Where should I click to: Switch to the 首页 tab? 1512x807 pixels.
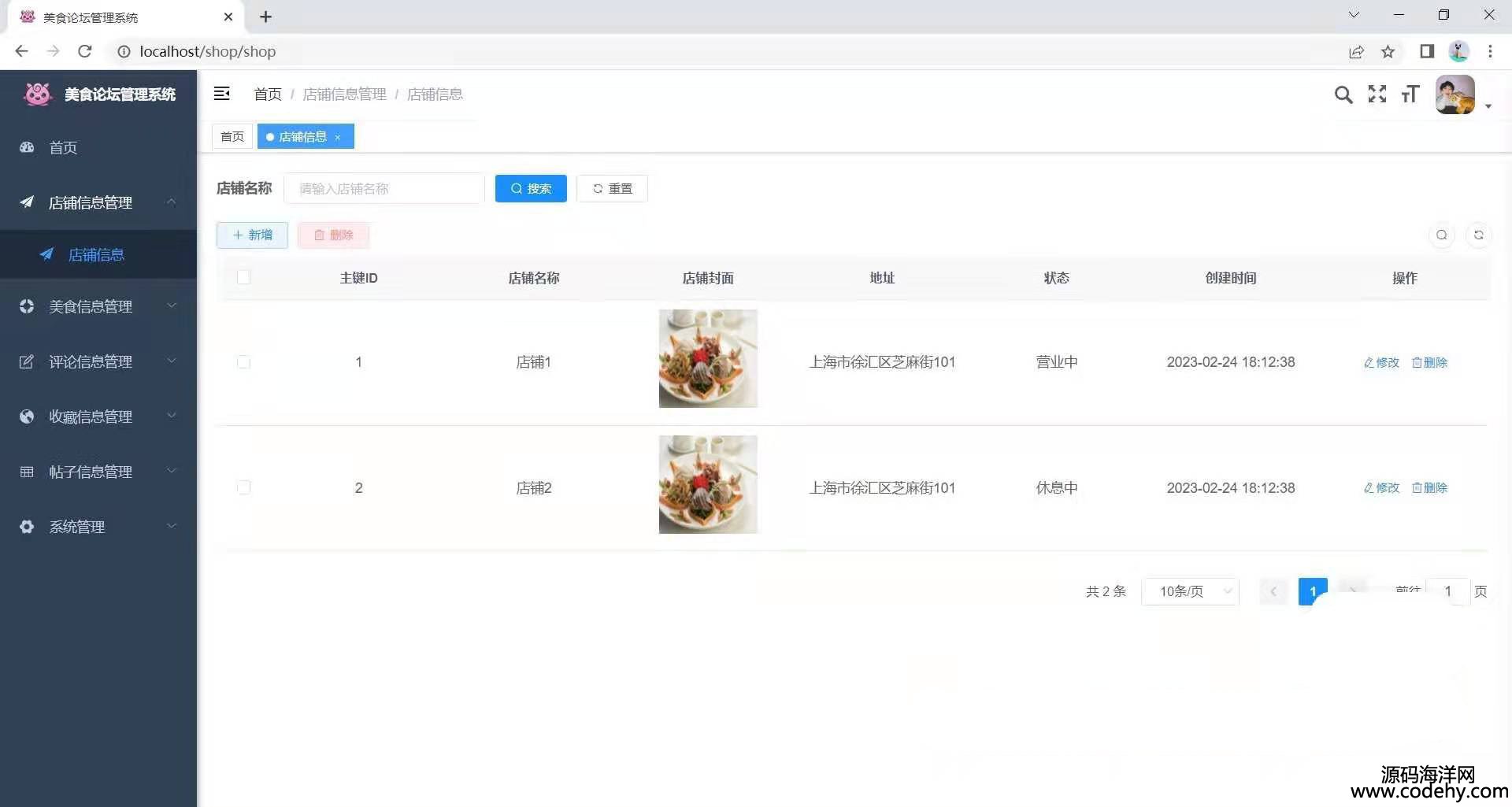232,136
